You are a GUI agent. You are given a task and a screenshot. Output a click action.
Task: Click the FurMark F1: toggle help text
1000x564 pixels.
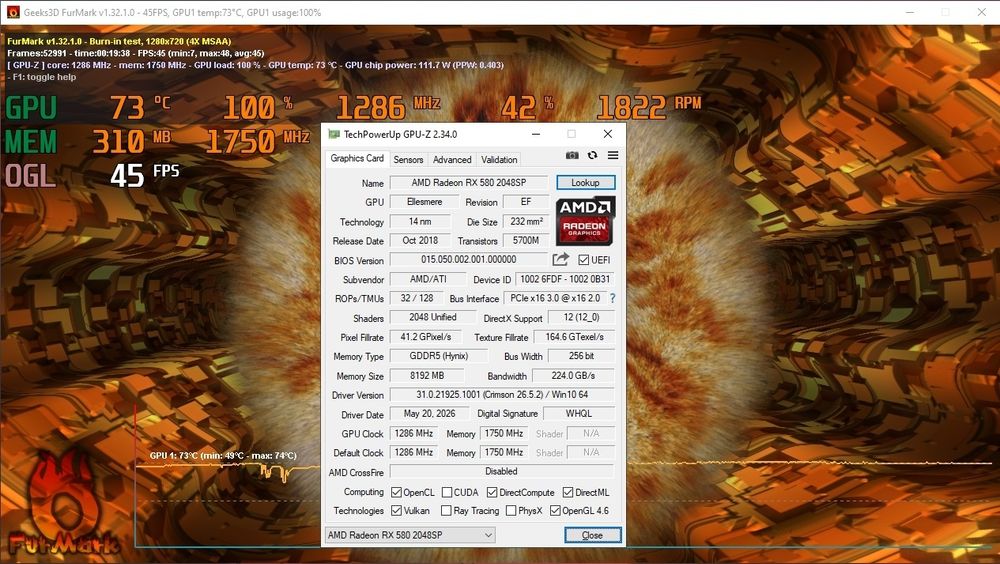(44, 77)
